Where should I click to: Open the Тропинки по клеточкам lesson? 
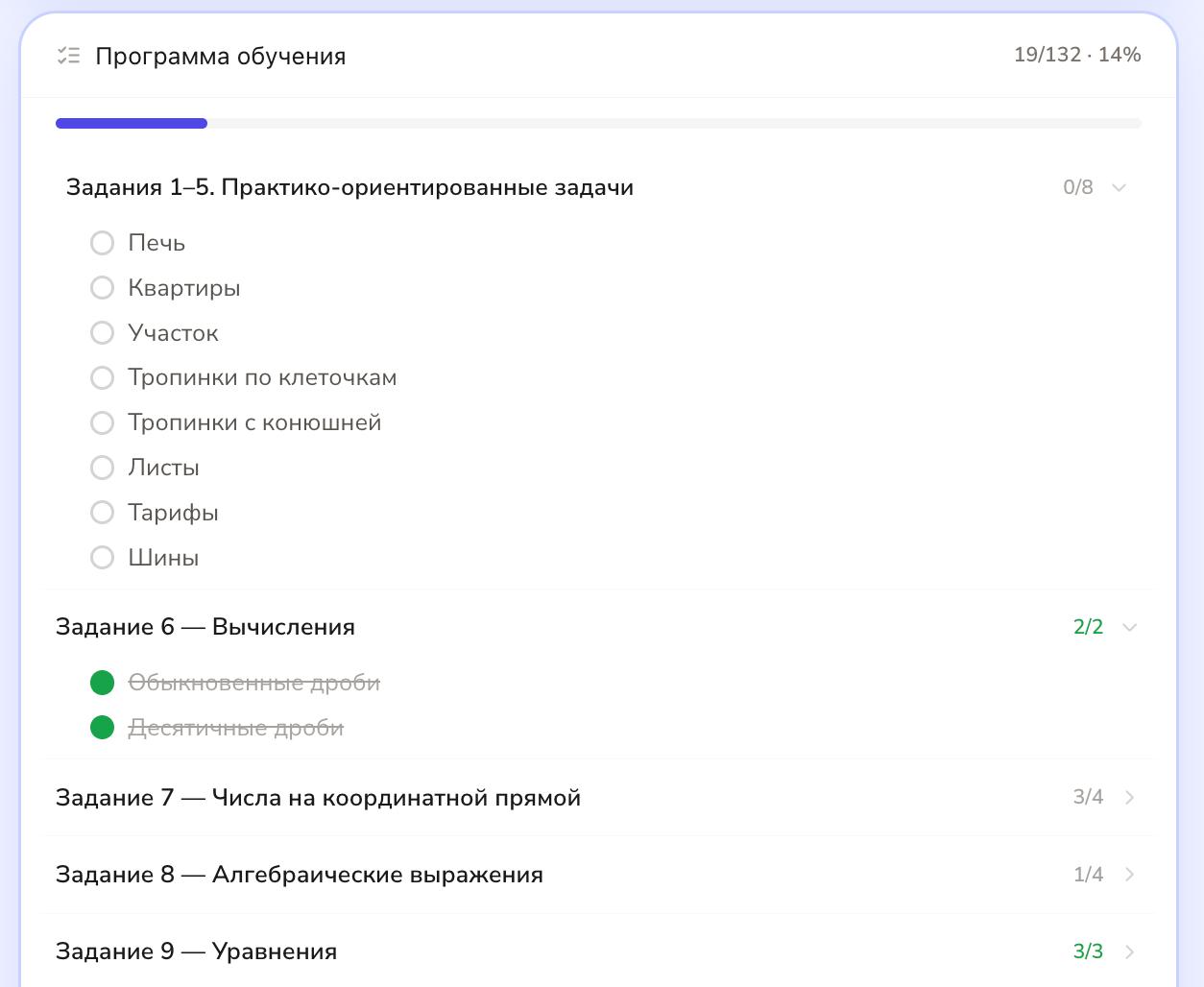point(262,378)
